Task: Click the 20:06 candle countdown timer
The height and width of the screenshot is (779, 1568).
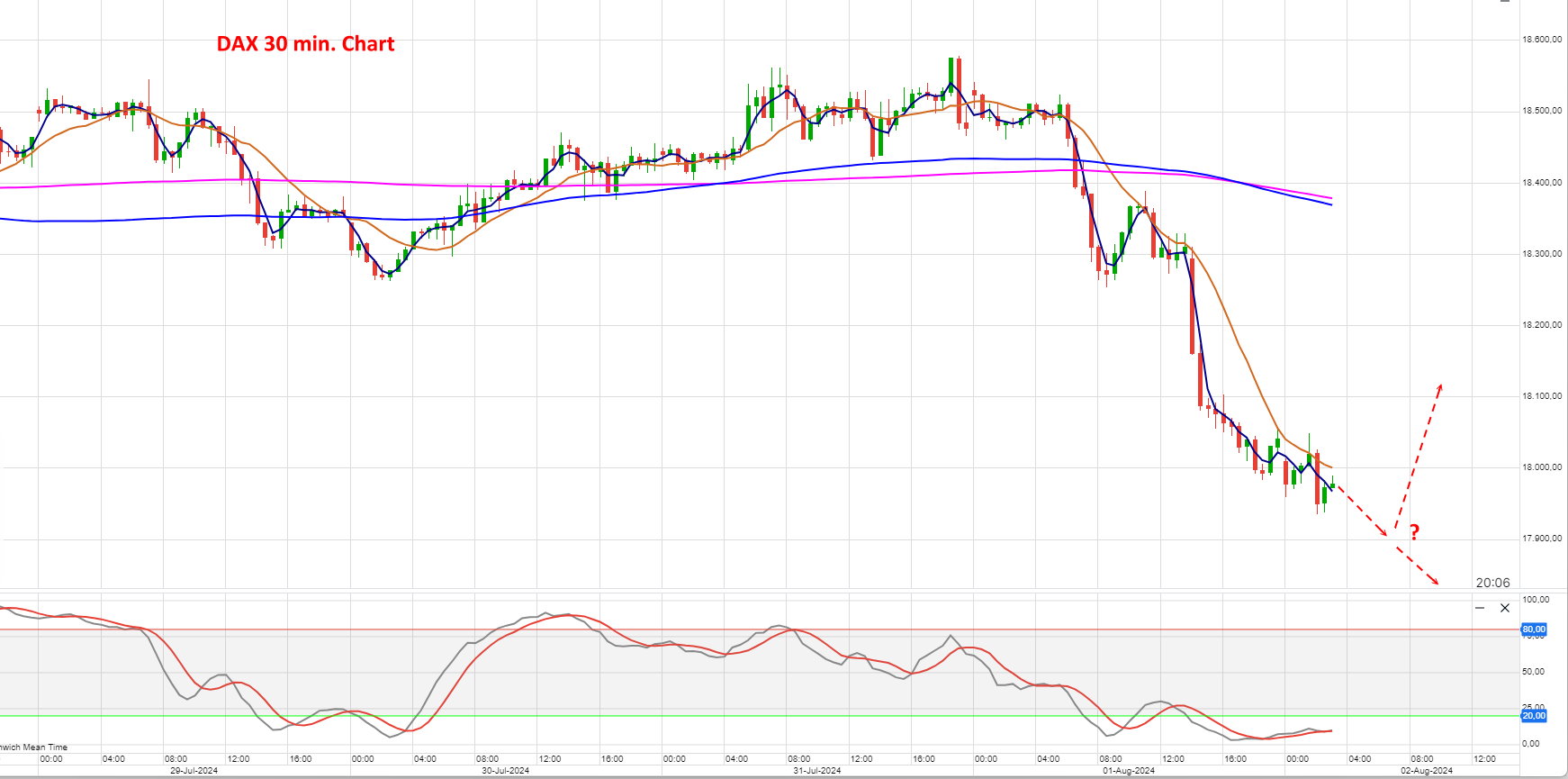Action: (1492, 583)
